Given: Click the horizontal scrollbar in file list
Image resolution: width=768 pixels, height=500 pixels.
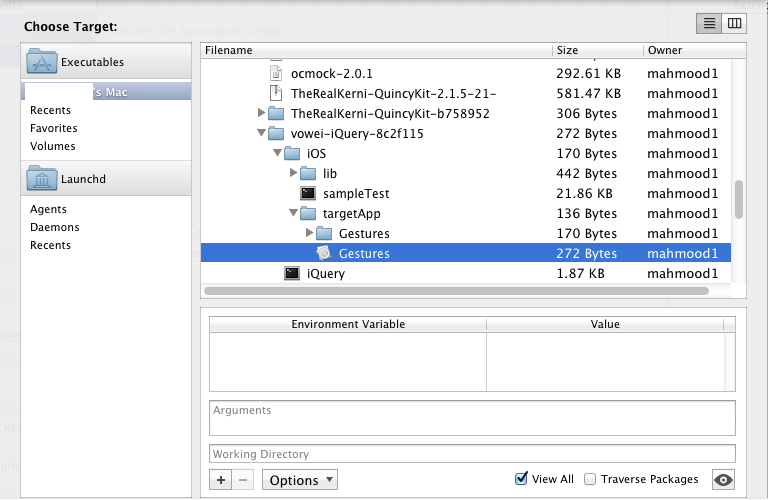Looking at the screenshot, I should (456, 291).
